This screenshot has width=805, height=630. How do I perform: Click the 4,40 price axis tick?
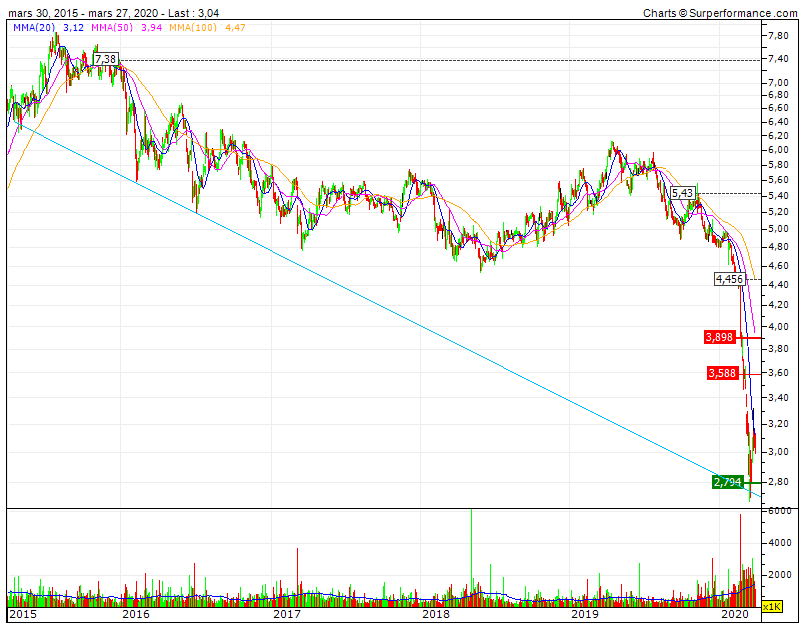coord(778,284)
